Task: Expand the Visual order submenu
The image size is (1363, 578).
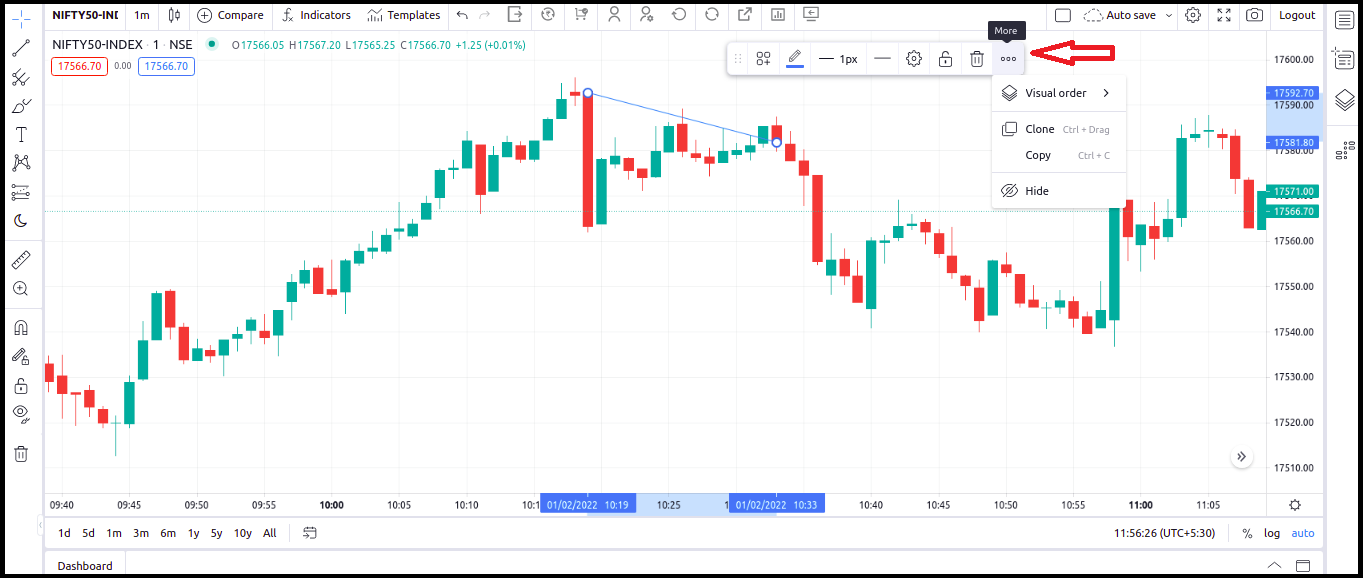Action: (x=1059, y=93)
